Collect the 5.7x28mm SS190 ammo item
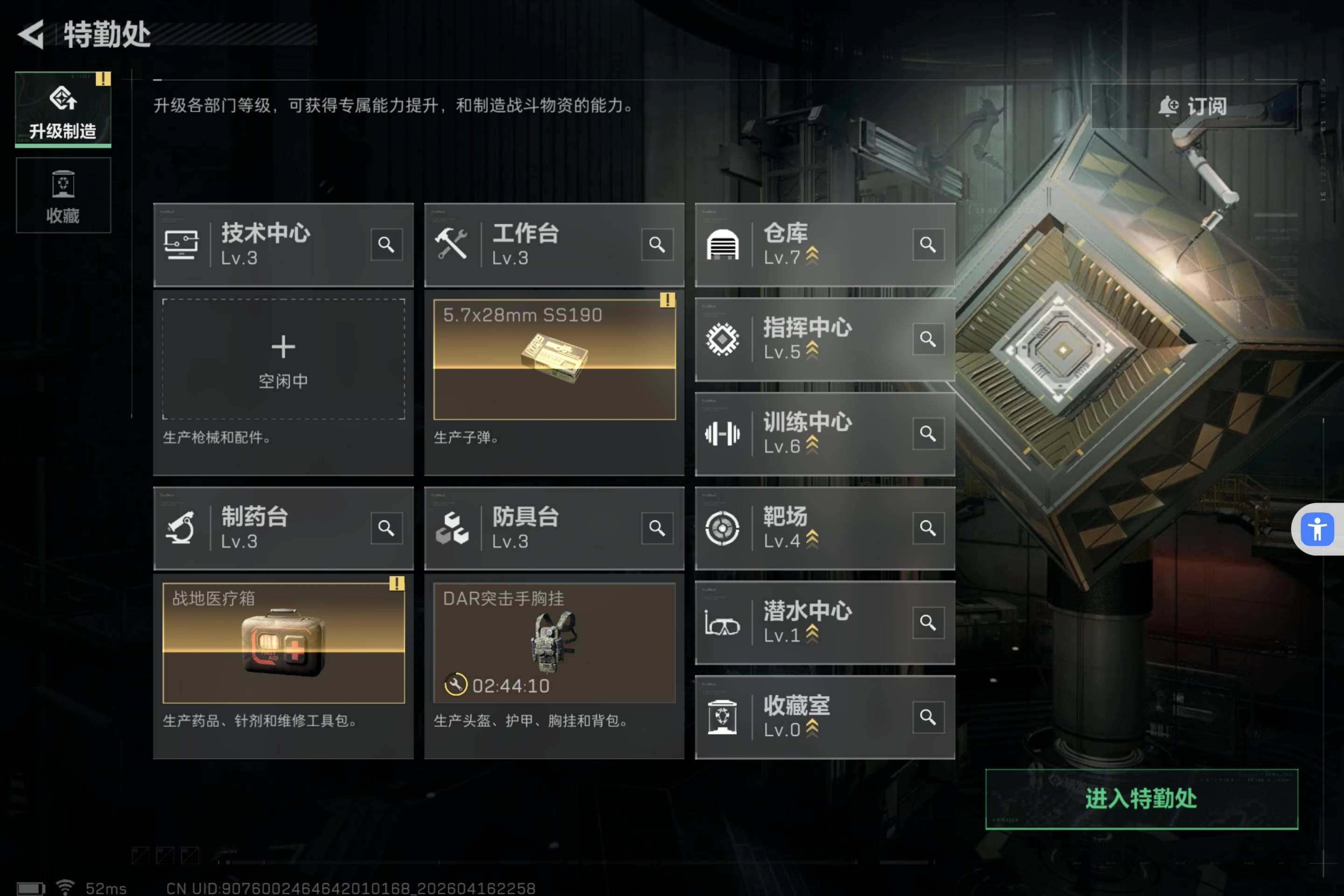Viewport: 1344px width, 896px height. tap(554, 359)
